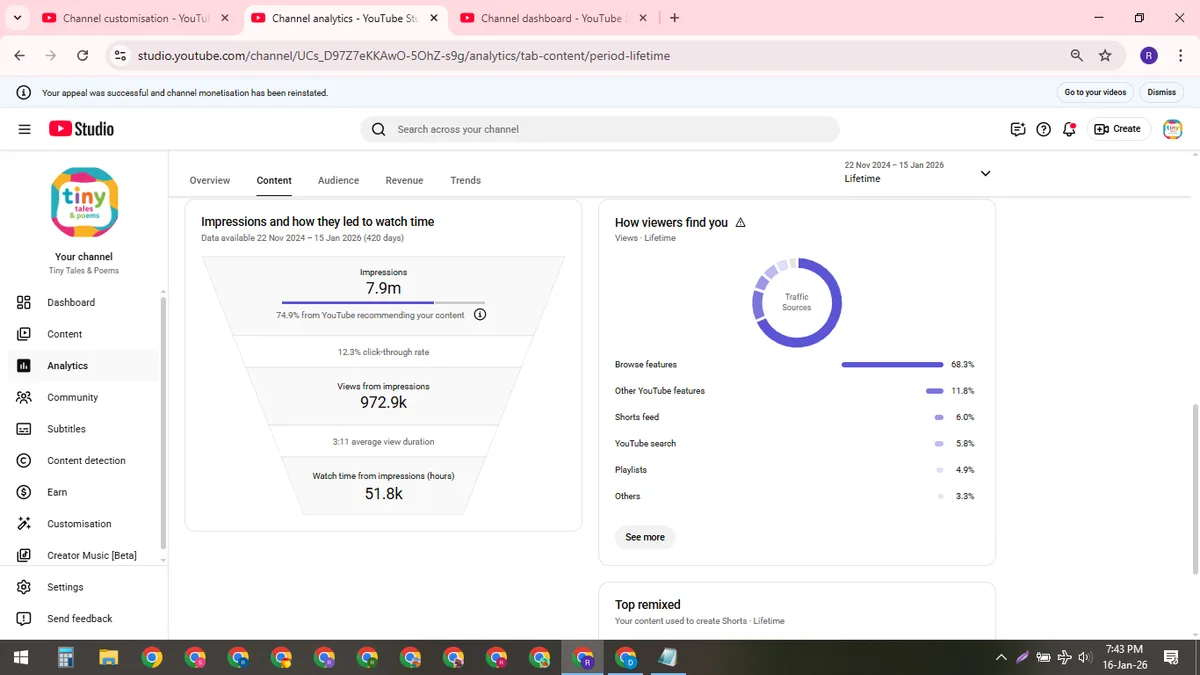Click warning triangle next to How viewers find you
The width and height of the screenshot is (1200, 675).
click(740, 223)
